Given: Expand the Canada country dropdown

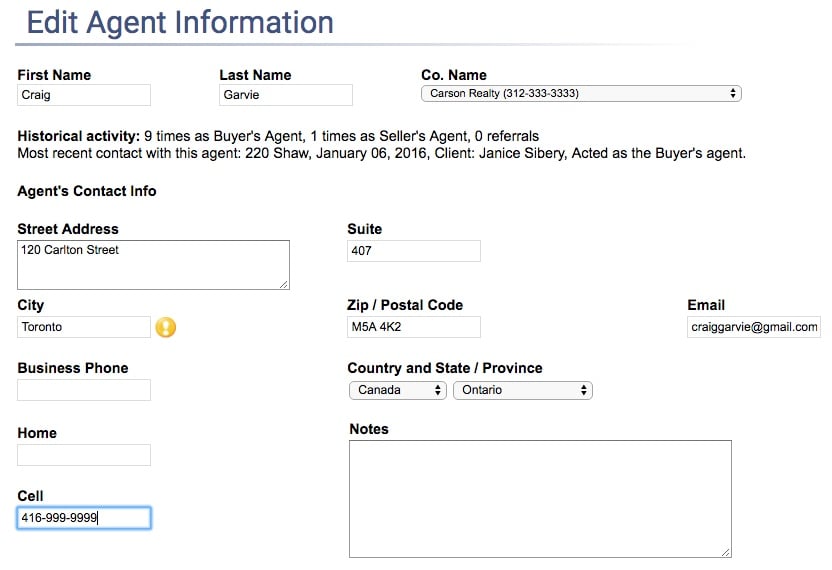Looking at the screenshot, I should (x=398, y=390).
